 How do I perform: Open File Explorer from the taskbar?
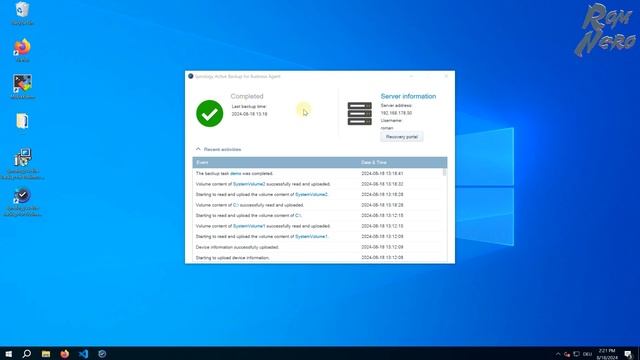tap(46, 353)
